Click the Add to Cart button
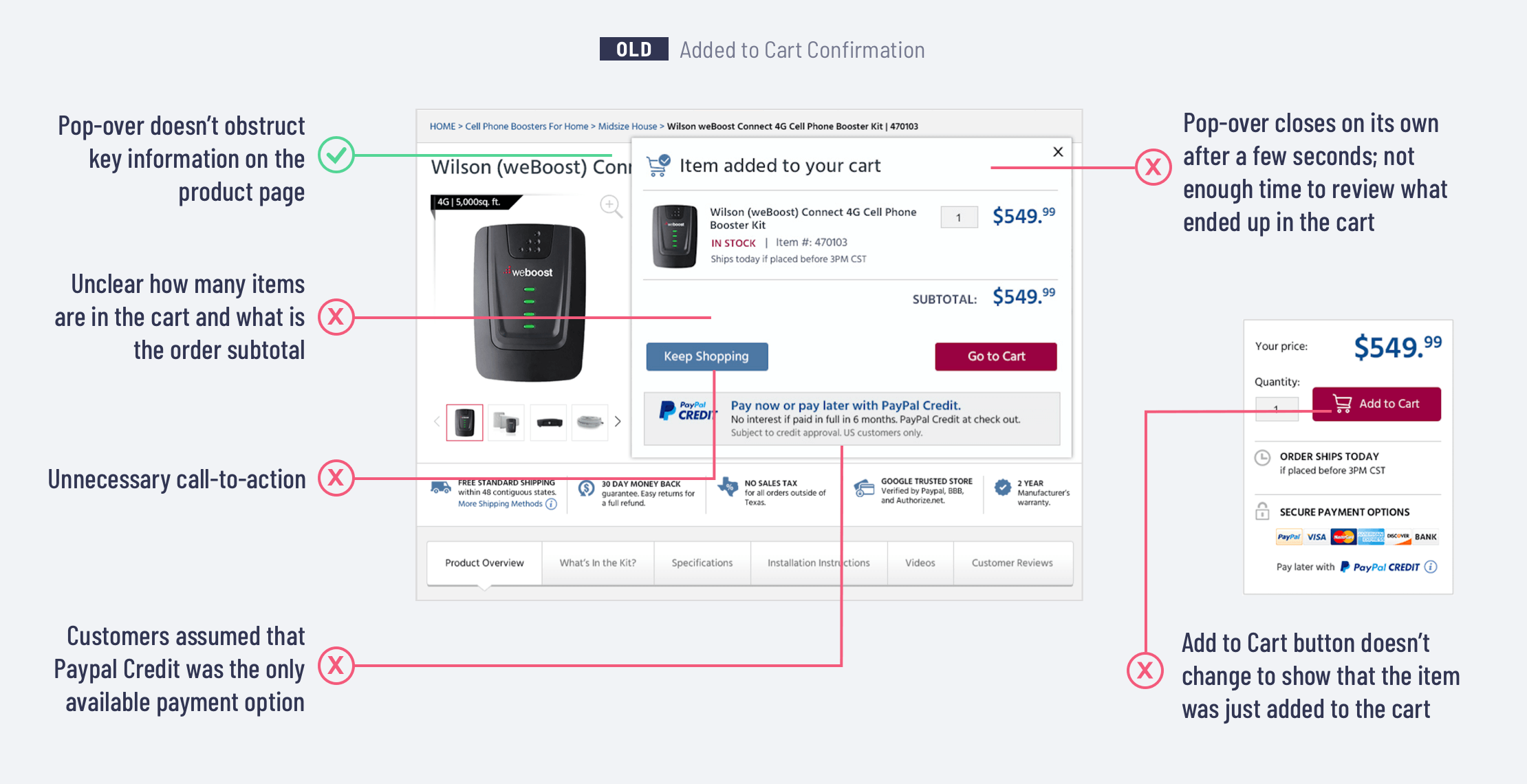This screenshot has height=784, width=1527. (x=1376, y=404)
